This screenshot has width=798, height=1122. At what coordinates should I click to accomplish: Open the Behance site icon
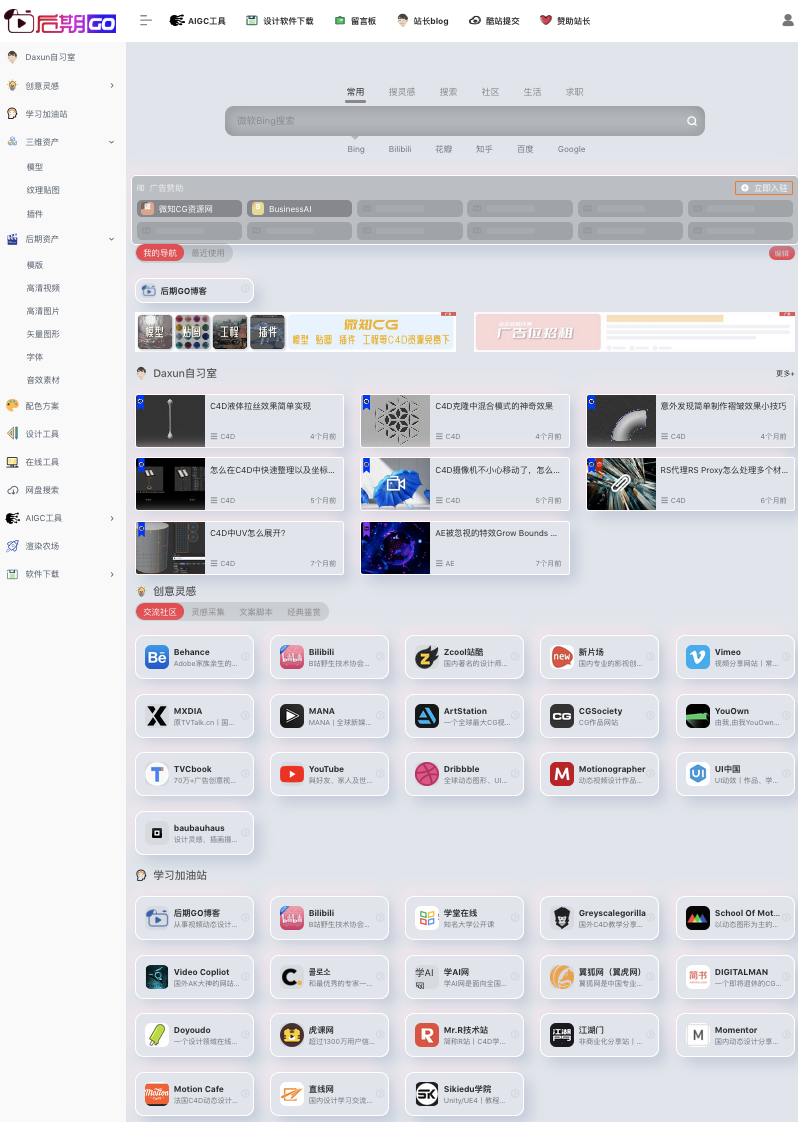[157, 657]
